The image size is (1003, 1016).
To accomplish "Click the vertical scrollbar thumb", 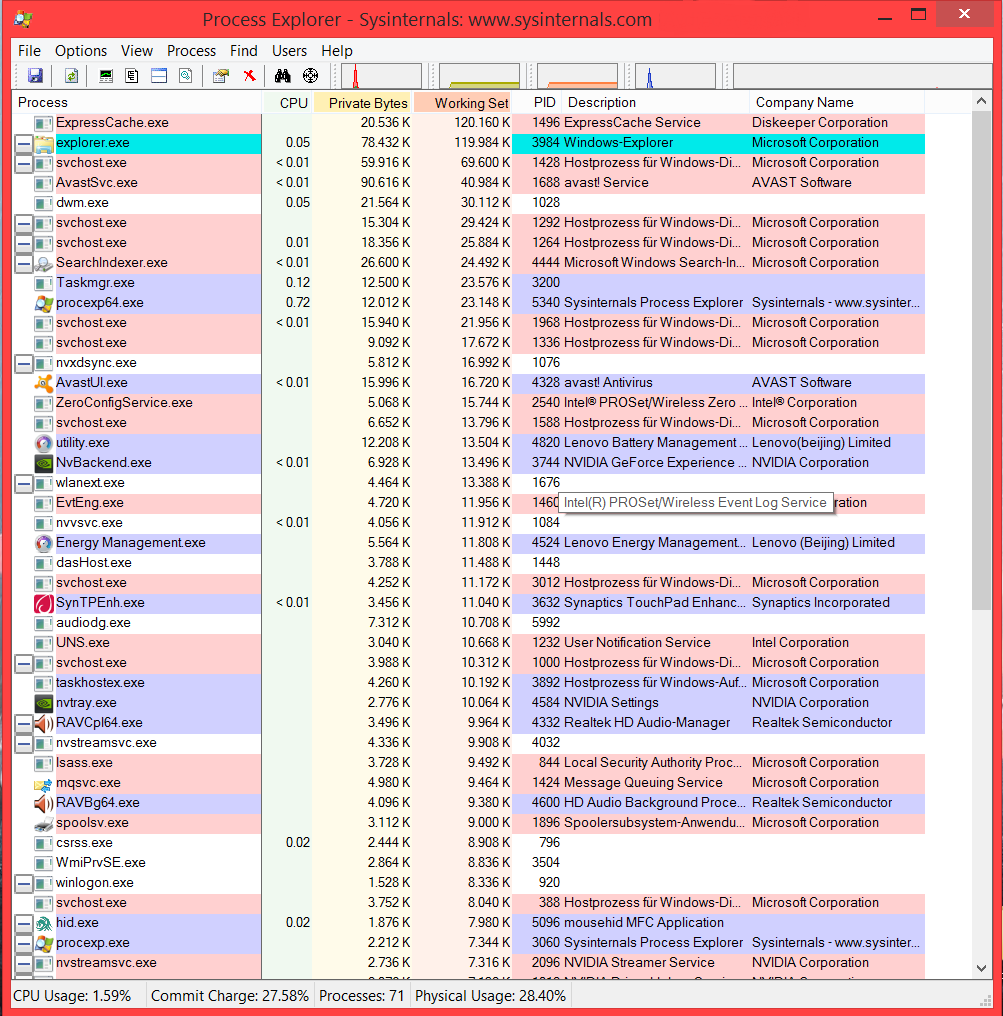I will 982,360.
